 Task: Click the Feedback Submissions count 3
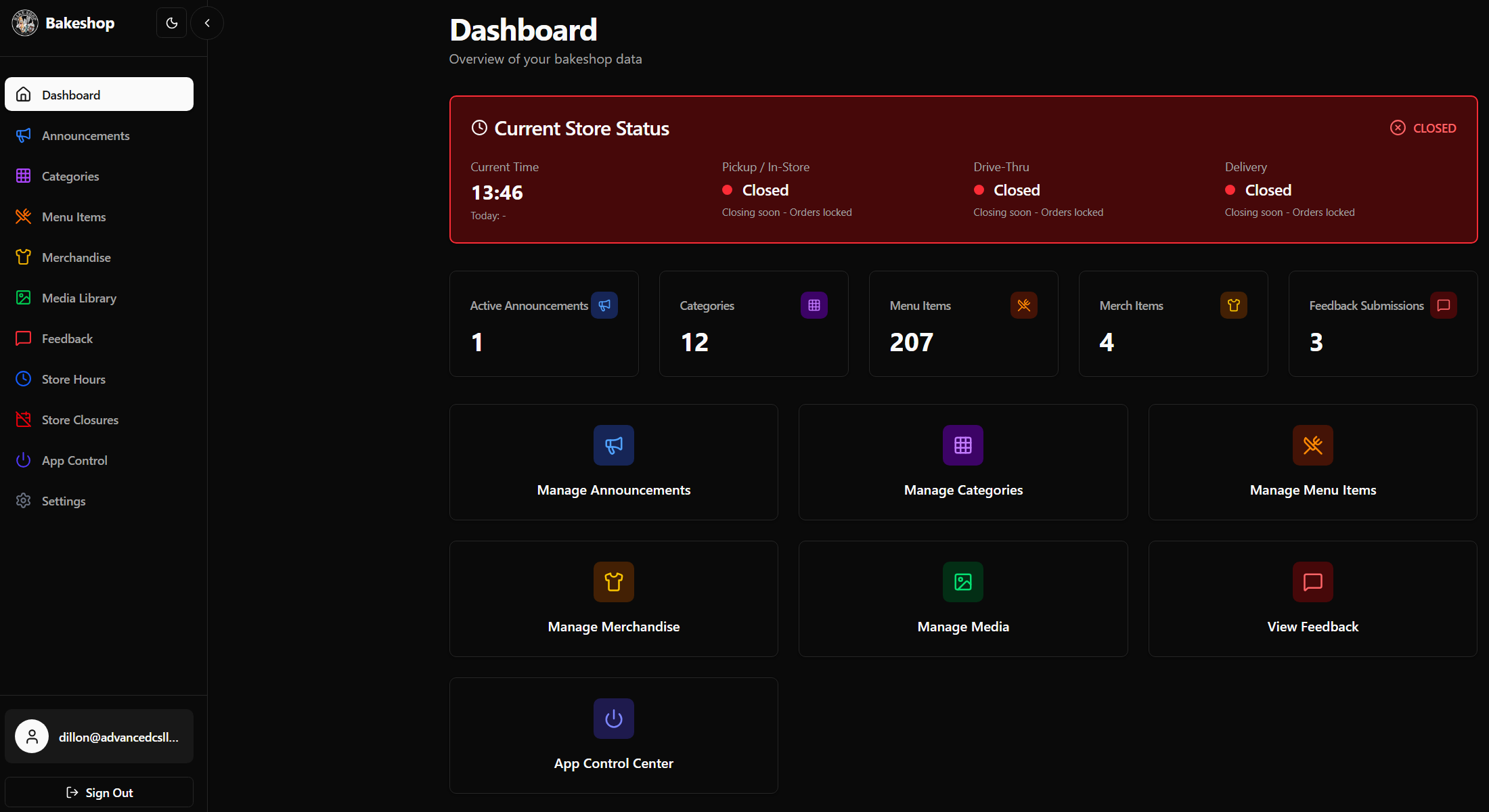1316,342
